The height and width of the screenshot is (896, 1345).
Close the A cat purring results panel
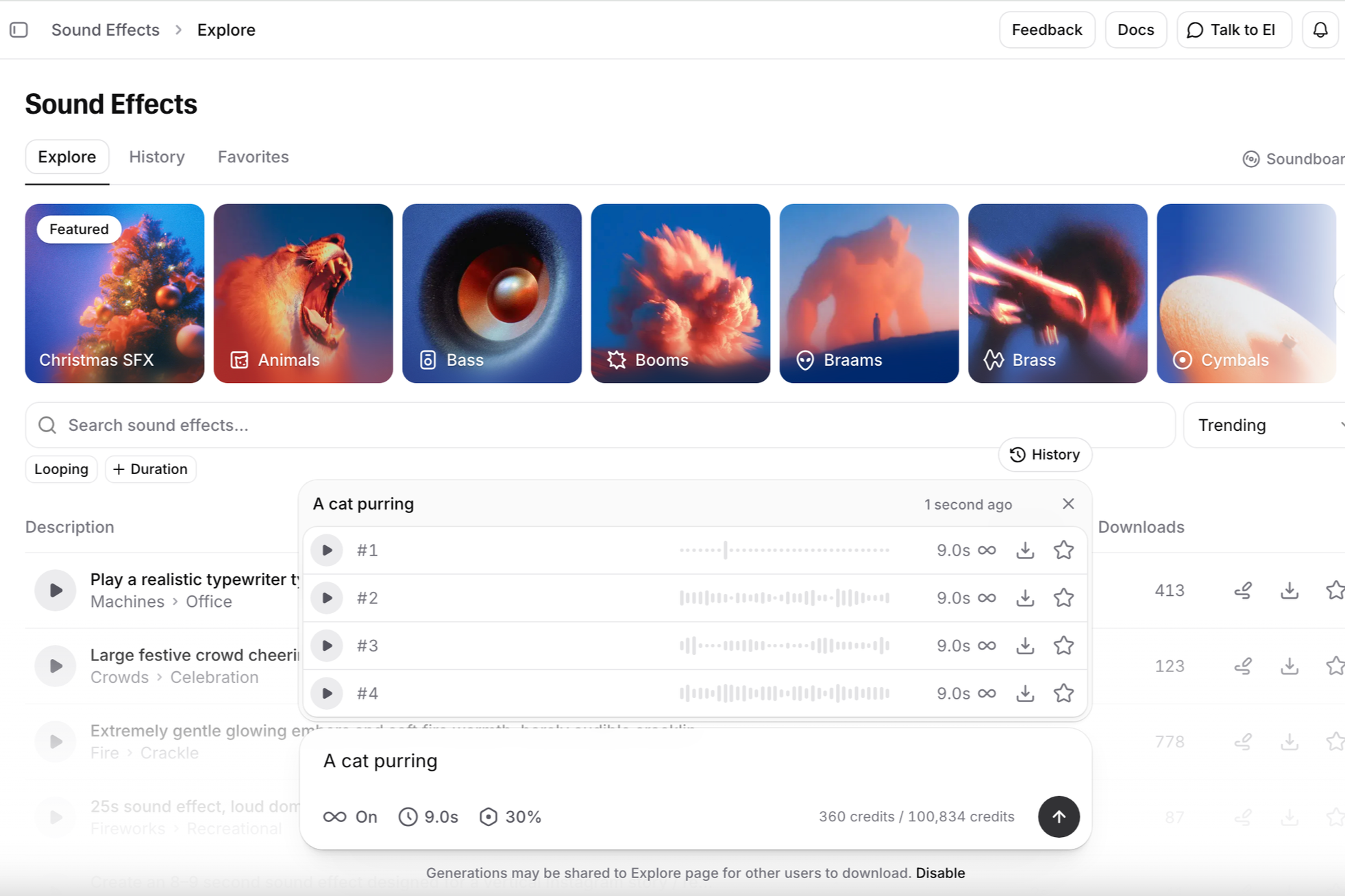click(1068, 504)
